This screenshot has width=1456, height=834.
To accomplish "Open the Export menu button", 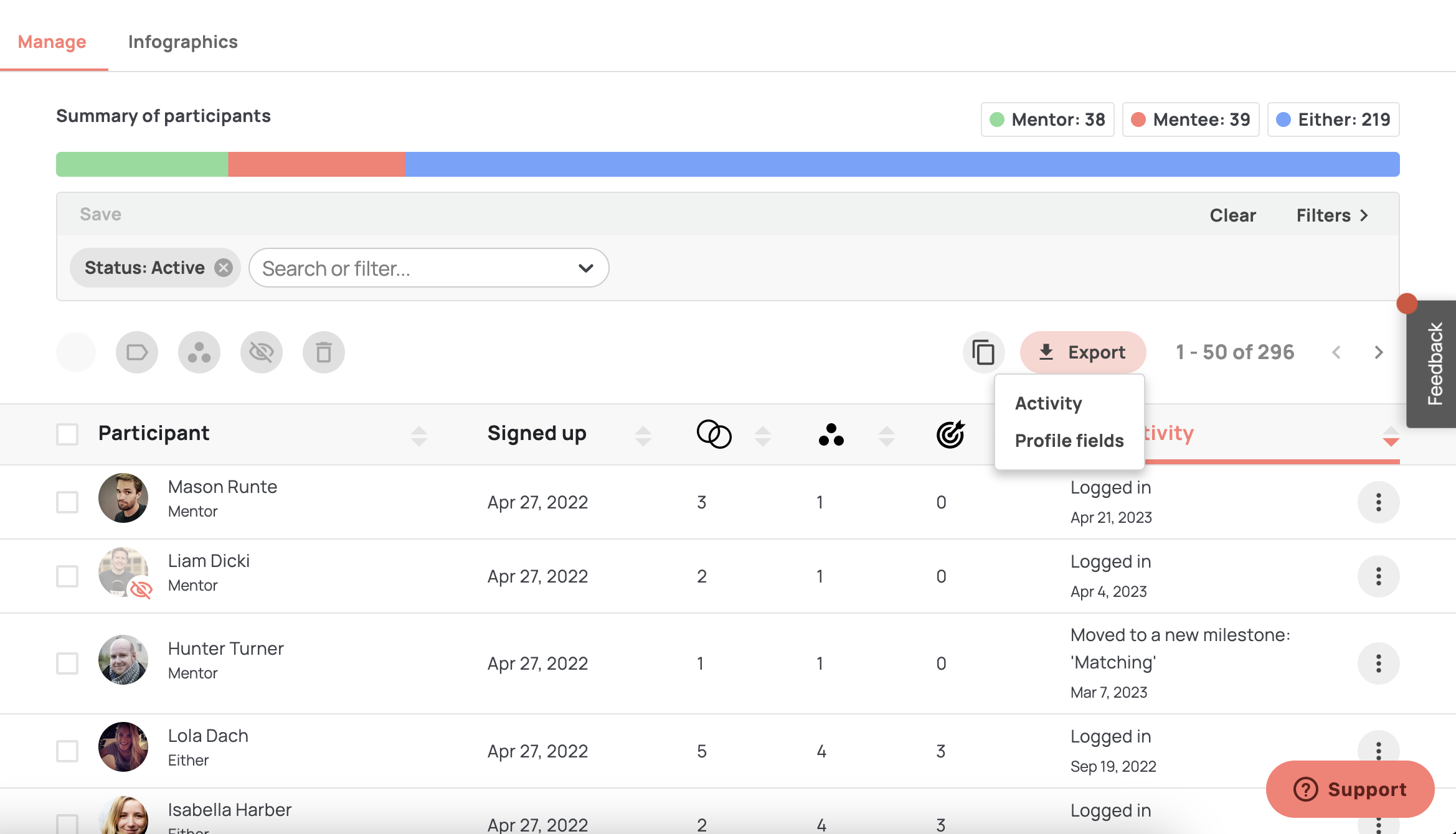I will tap(1083, 352).
